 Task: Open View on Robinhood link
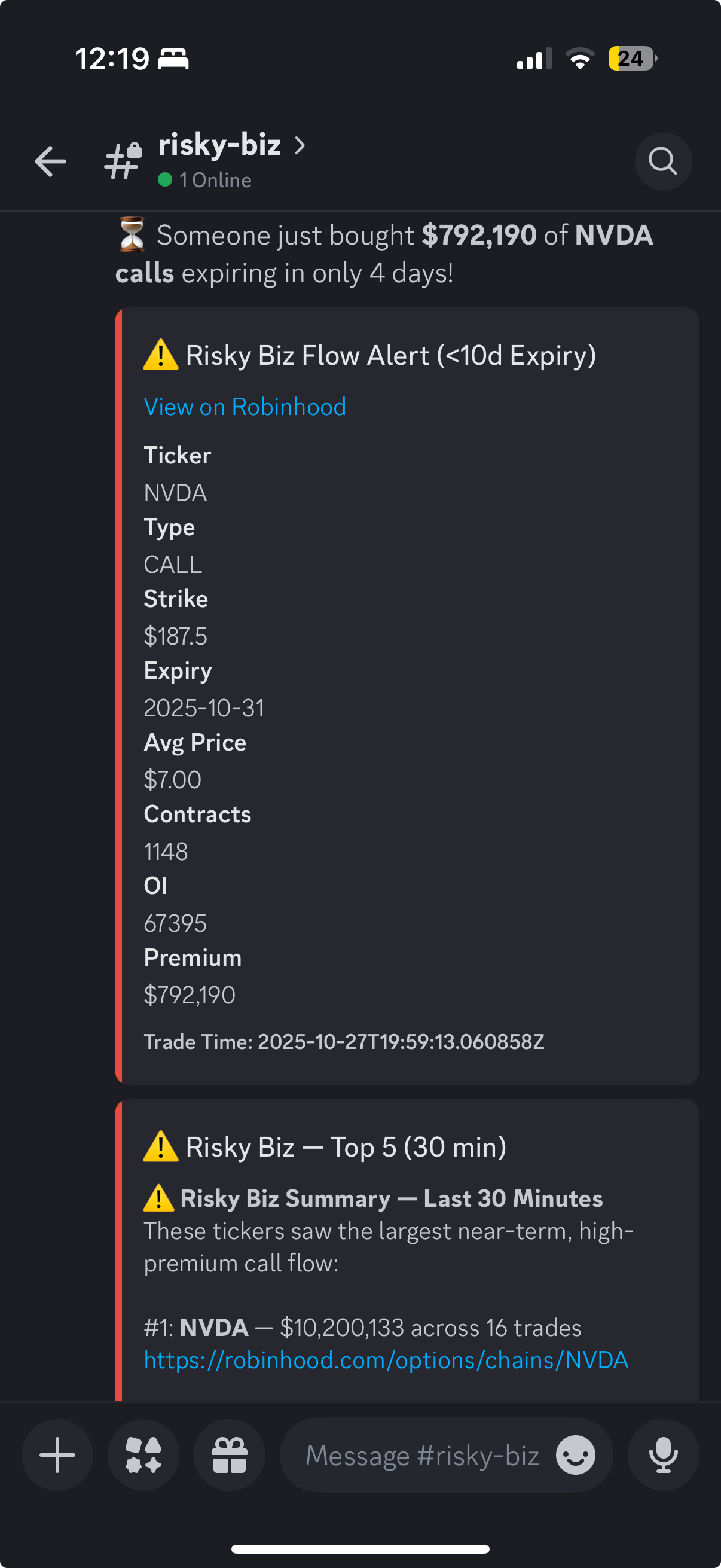[245, 407]
